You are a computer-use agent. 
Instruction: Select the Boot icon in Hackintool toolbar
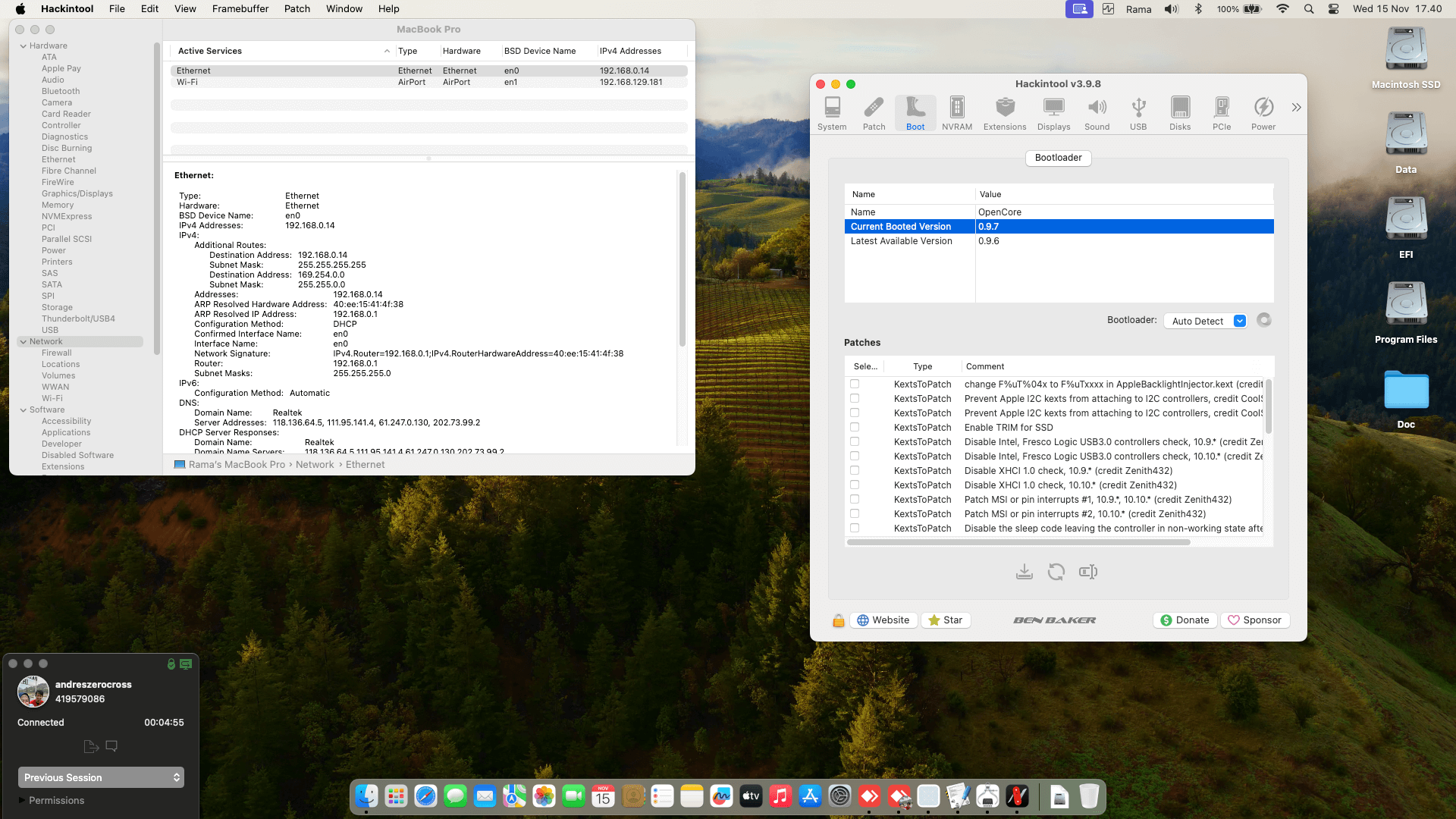915,114
